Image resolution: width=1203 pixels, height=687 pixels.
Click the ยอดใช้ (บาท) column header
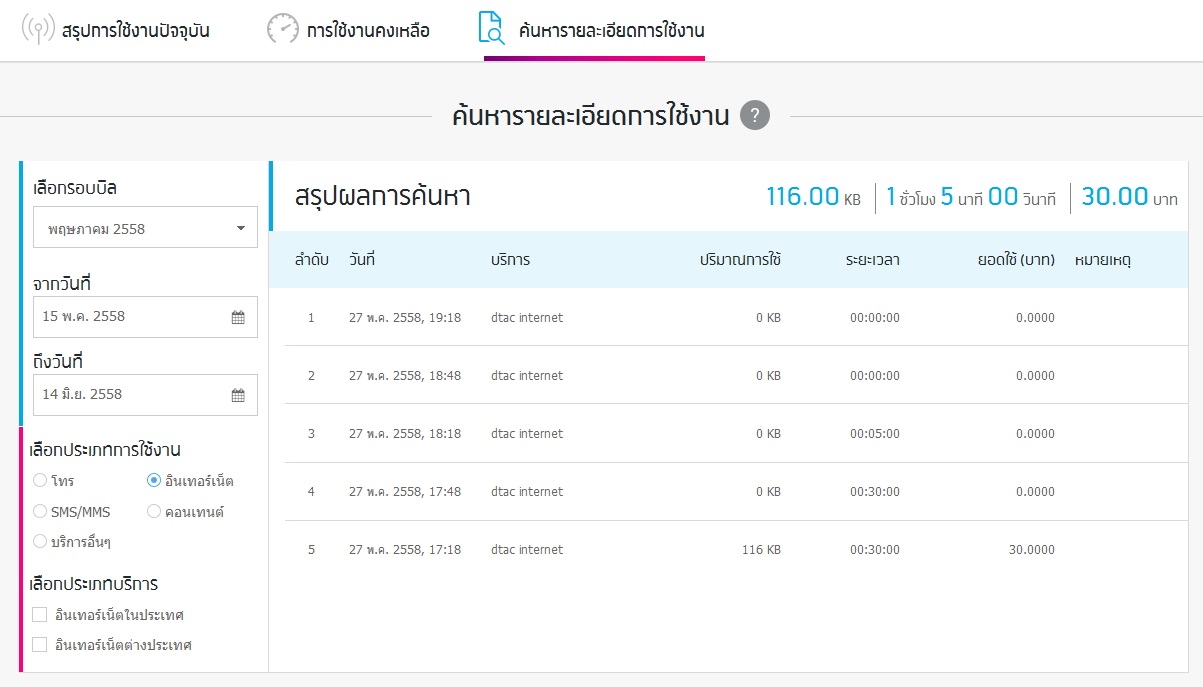(1015, 260)
